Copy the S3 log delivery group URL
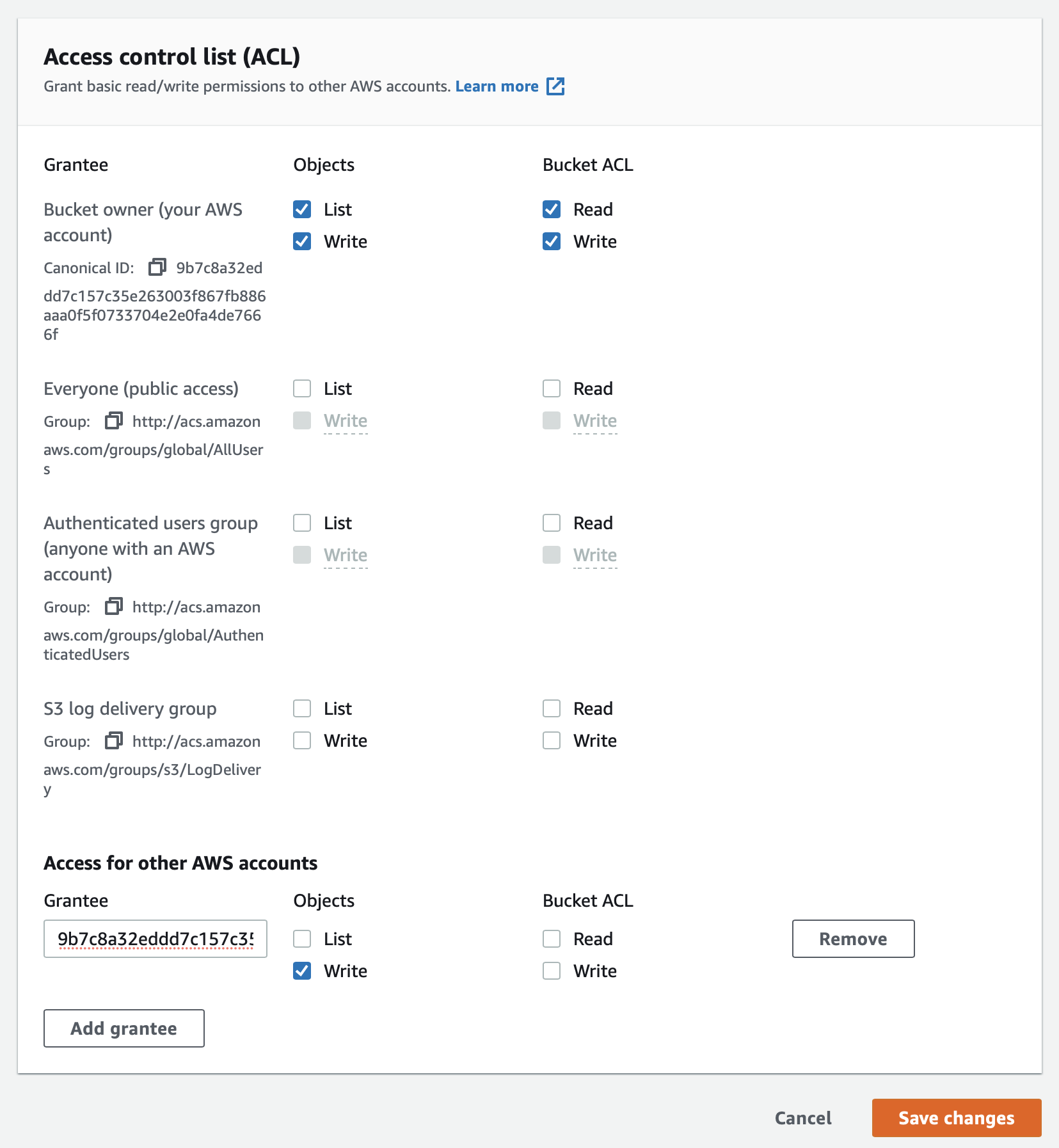The image size is (1059, 1148). (x=114, y=740)
